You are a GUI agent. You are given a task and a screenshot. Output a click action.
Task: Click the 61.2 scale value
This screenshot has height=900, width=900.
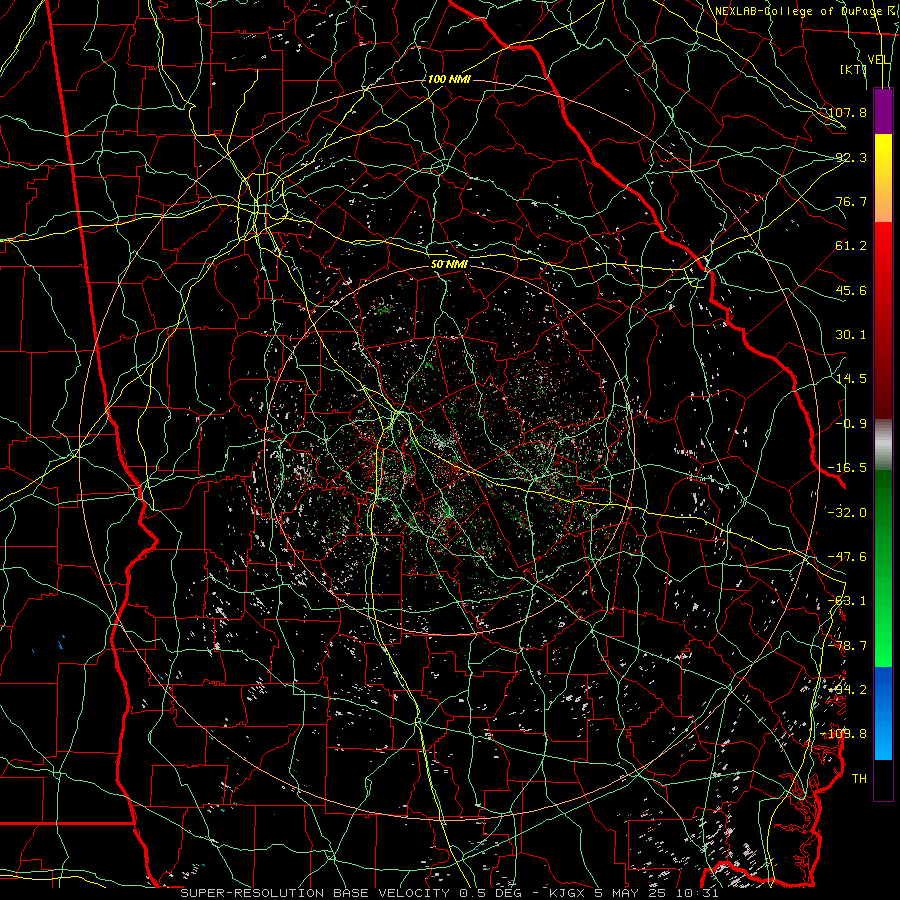(x=851, y=246)
